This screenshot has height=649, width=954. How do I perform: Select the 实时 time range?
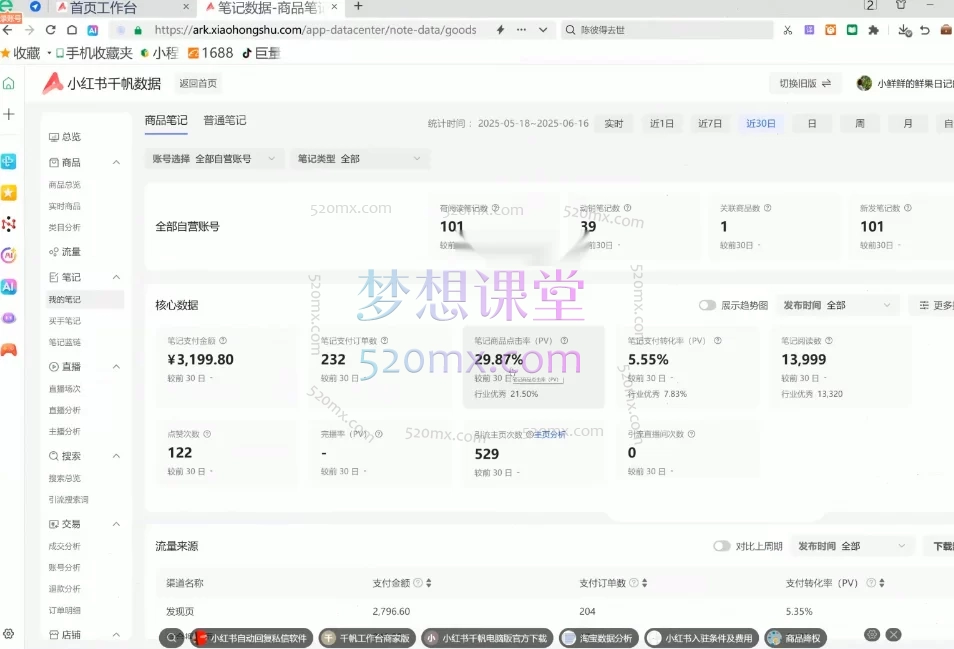click(613, 123)
